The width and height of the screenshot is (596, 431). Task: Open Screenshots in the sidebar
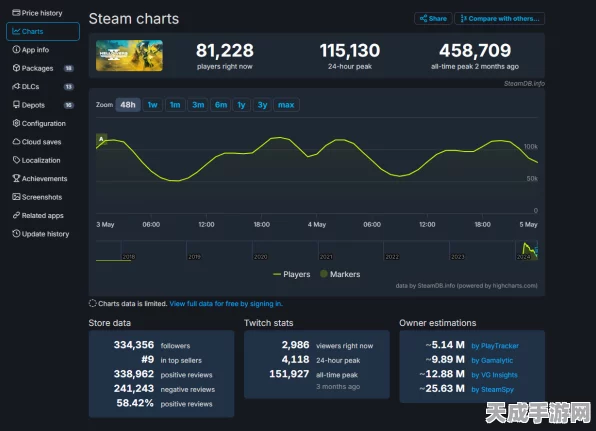(x=37, y=197)
